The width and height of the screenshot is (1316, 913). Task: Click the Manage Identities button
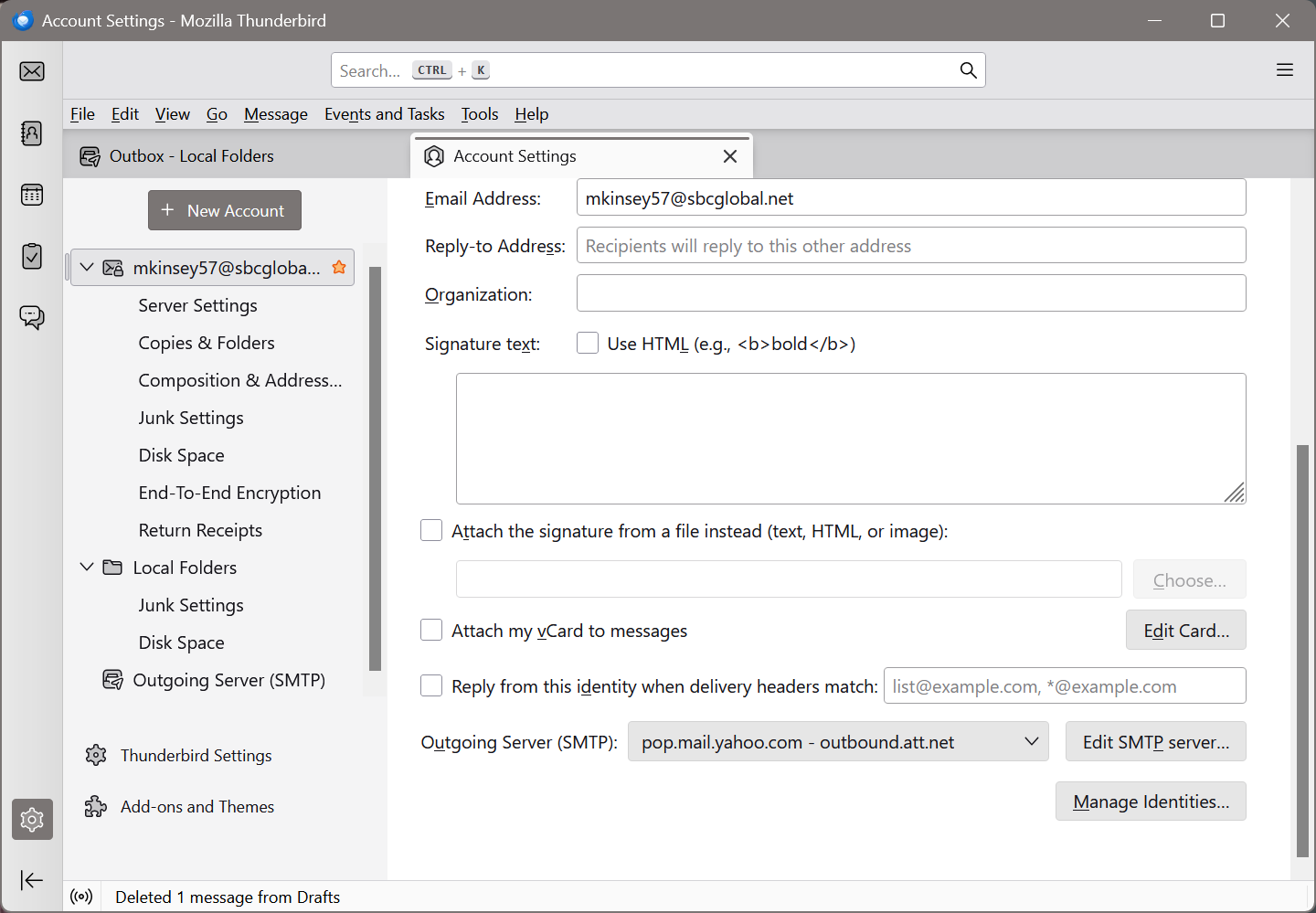point(1151,802)
